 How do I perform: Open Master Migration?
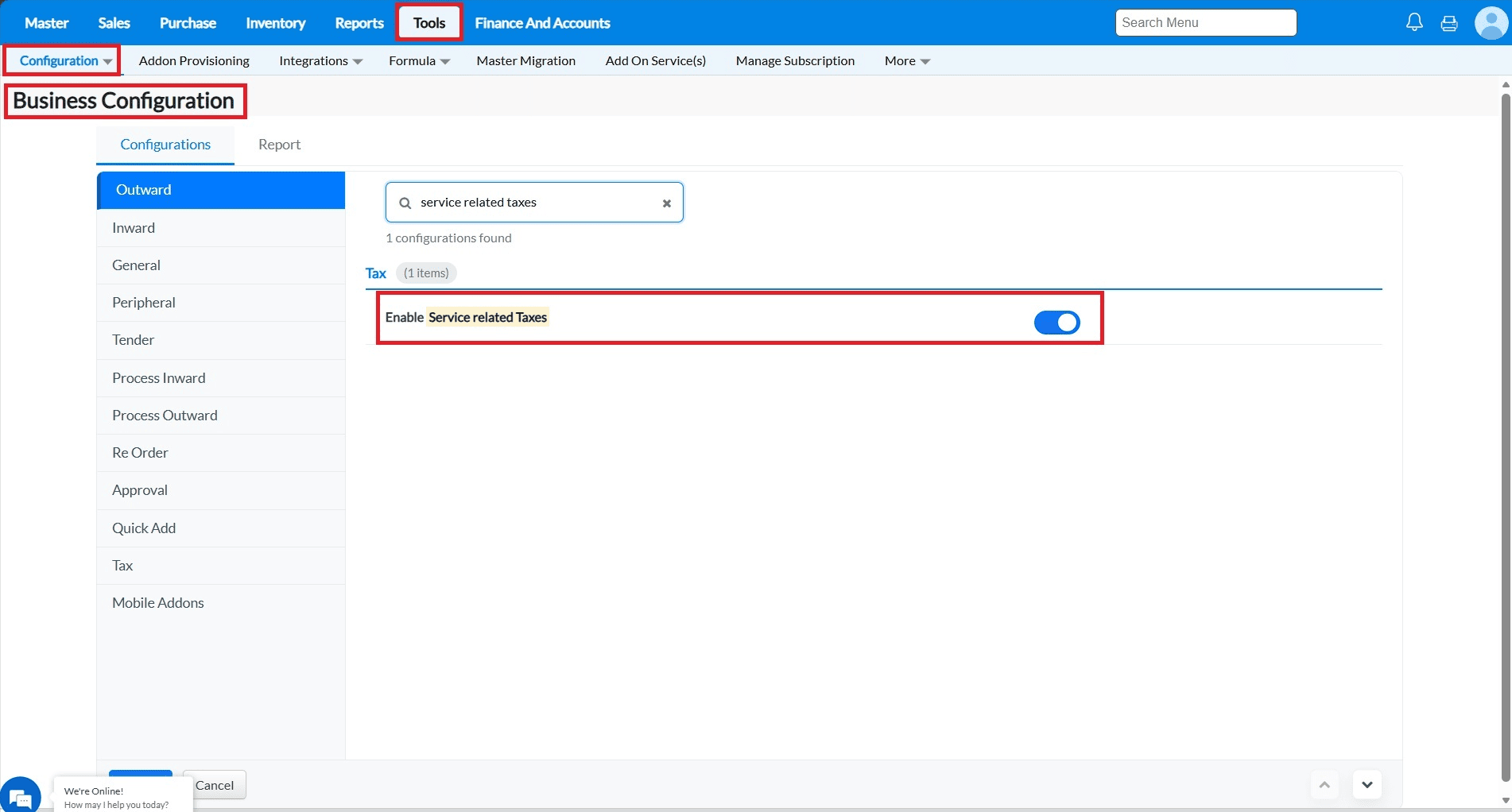[x=525, y=60]
